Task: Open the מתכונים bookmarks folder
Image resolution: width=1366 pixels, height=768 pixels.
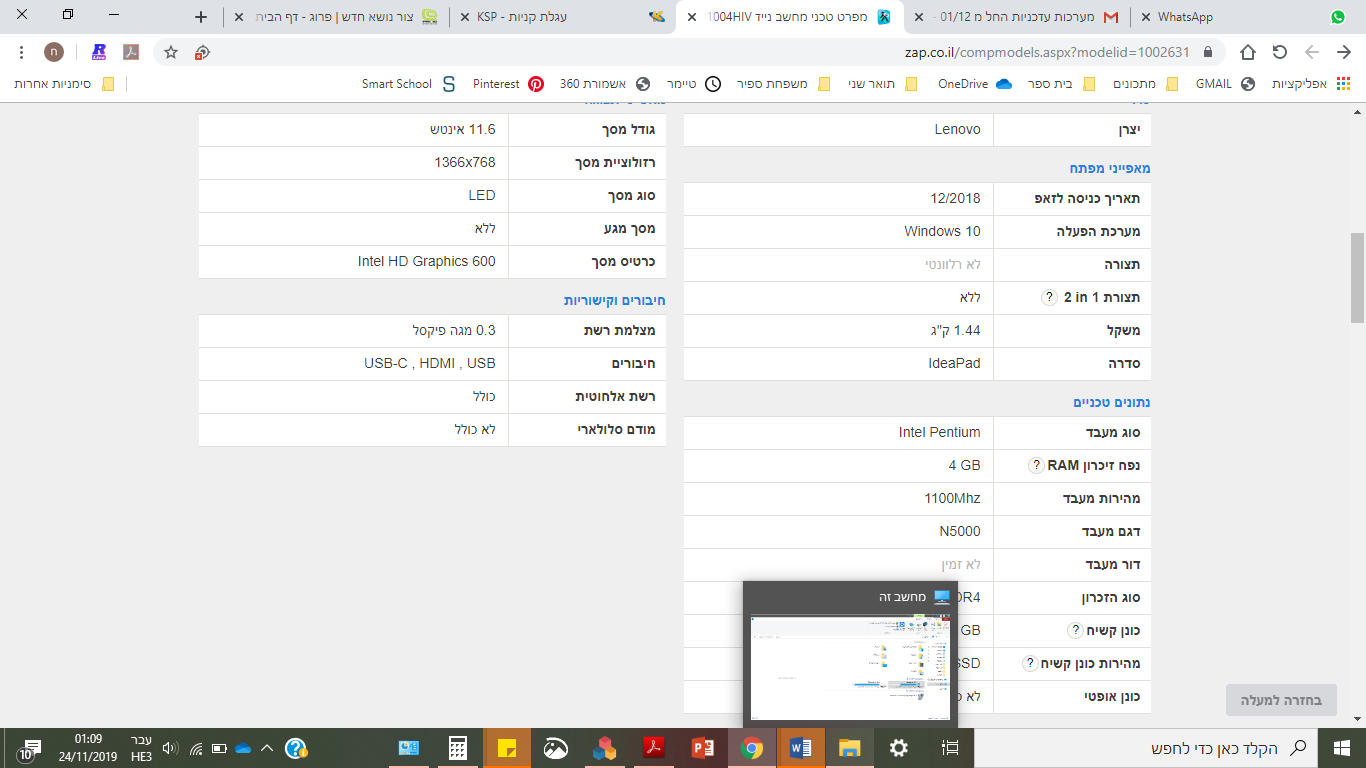Action: (x=1146, y=84)
